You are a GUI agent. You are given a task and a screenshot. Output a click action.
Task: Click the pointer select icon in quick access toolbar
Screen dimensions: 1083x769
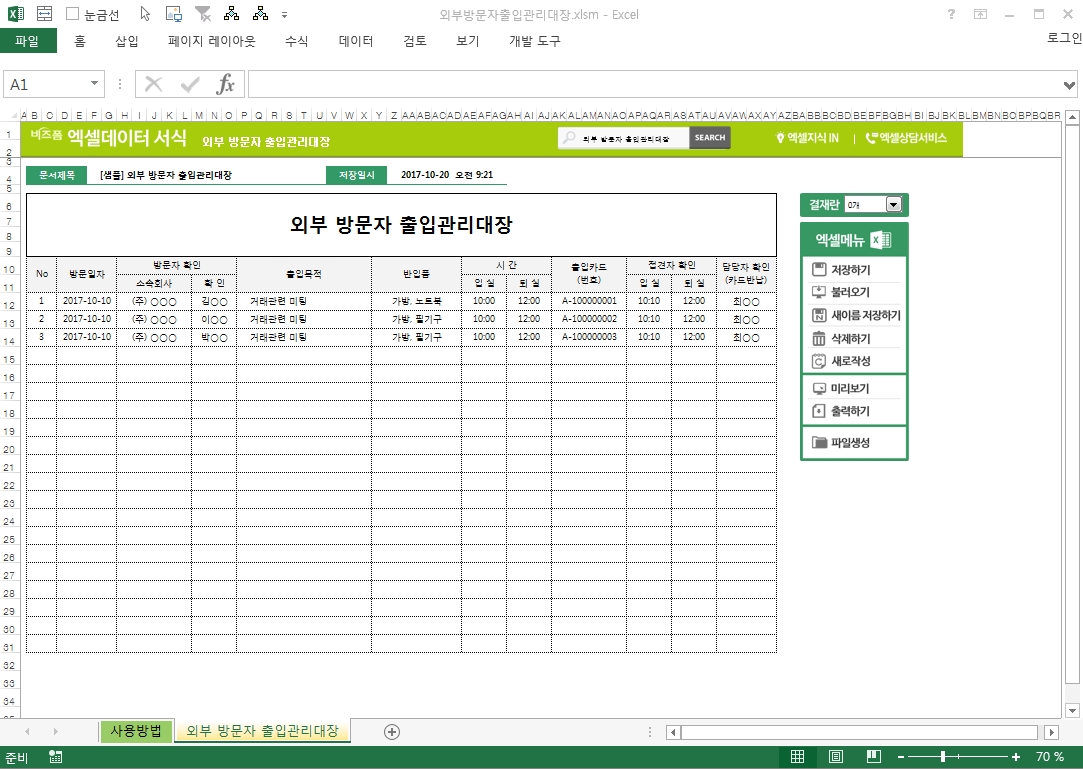pyautogui.click(x=144, y=14)
